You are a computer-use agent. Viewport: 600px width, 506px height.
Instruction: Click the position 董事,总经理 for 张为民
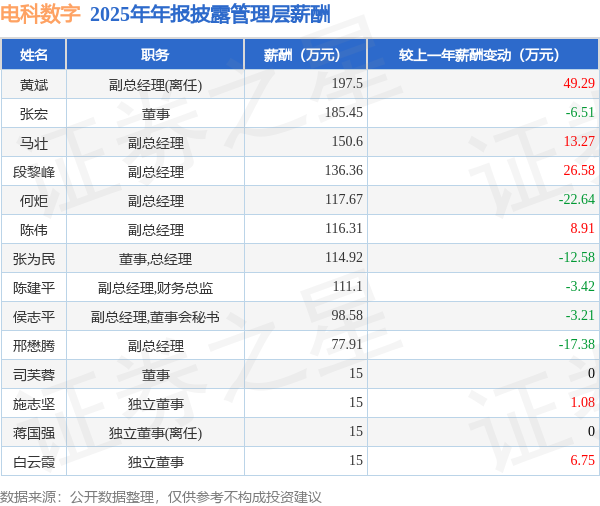point(155,259)
